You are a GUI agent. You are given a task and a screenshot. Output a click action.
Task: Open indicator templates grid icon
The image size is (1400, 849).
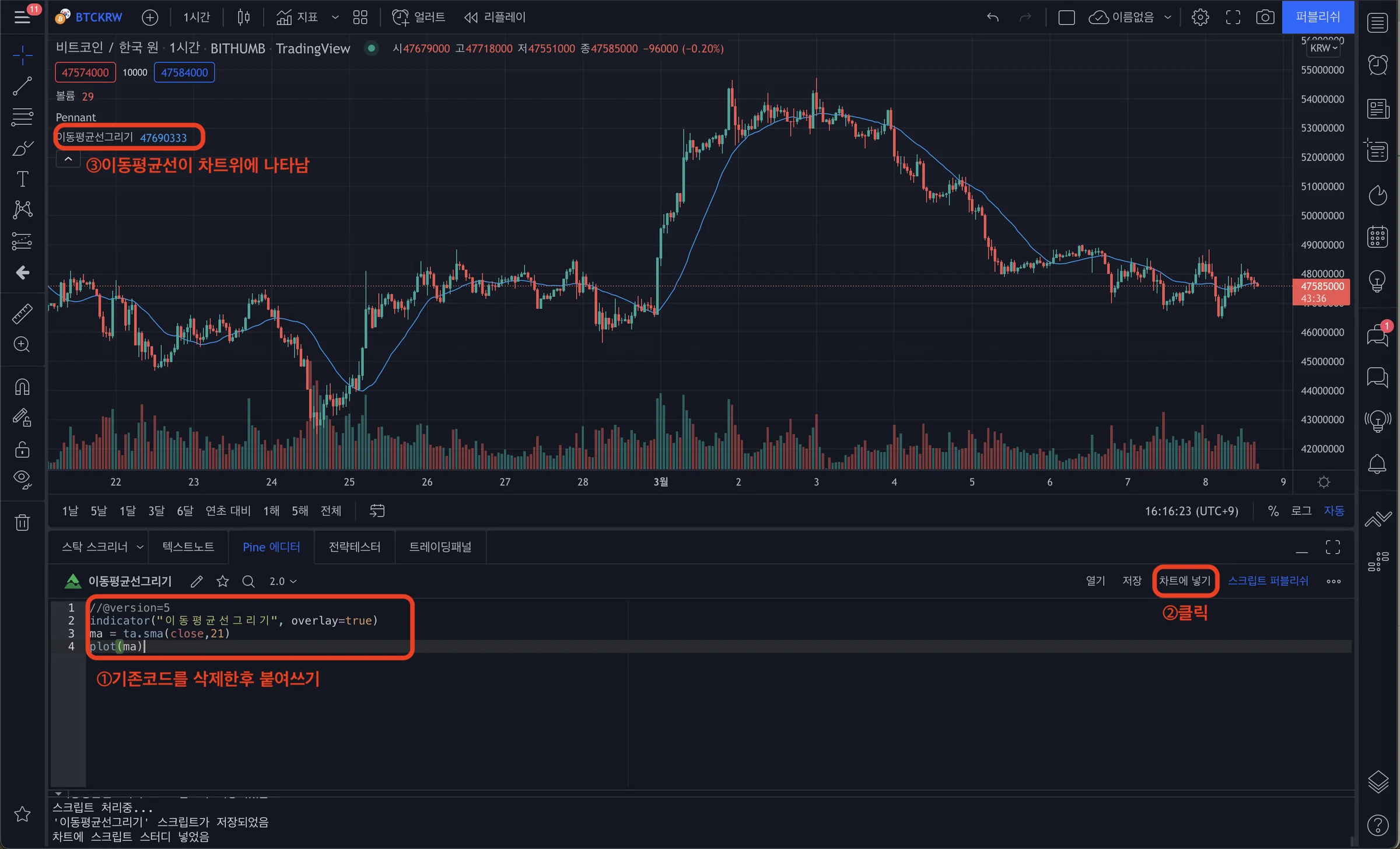(360, 18)
